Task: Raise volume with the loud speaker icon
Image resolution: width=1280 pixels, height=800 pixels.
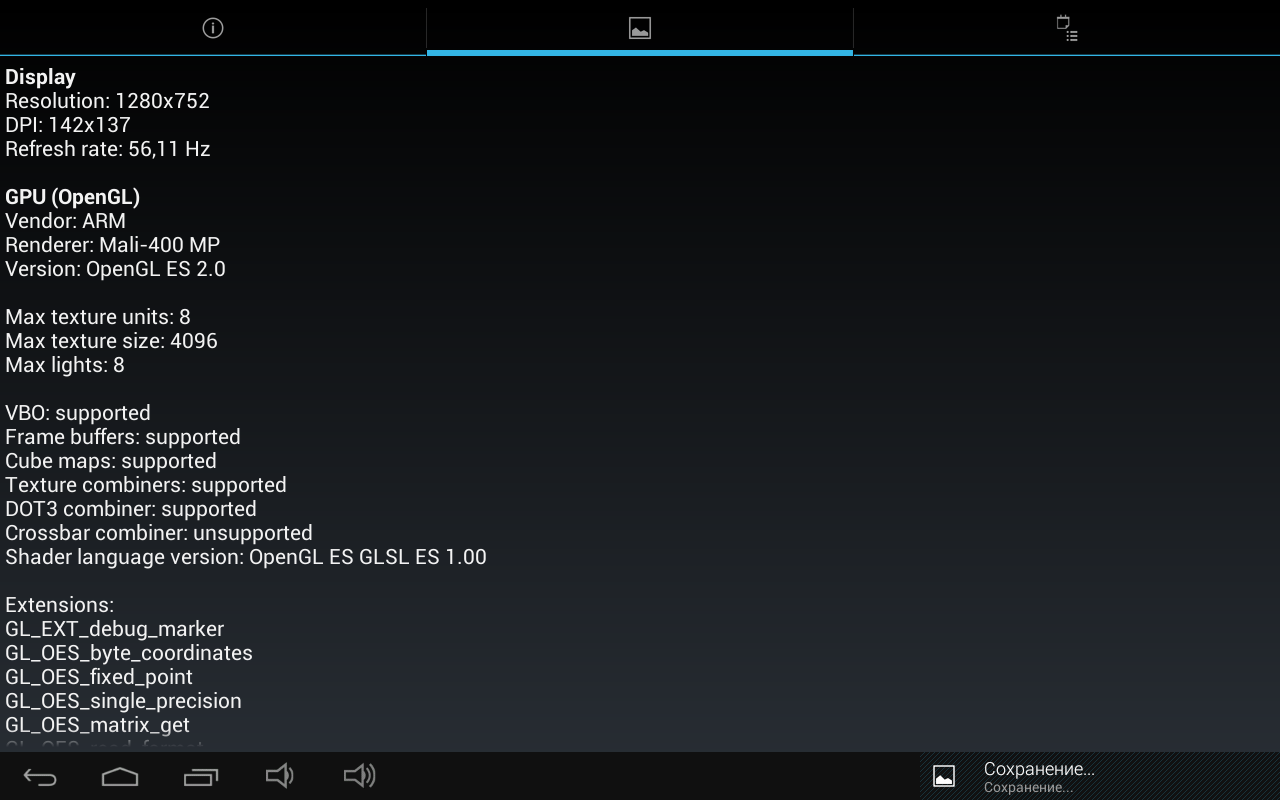Action: pyautogui.click(x=359, y=776)
